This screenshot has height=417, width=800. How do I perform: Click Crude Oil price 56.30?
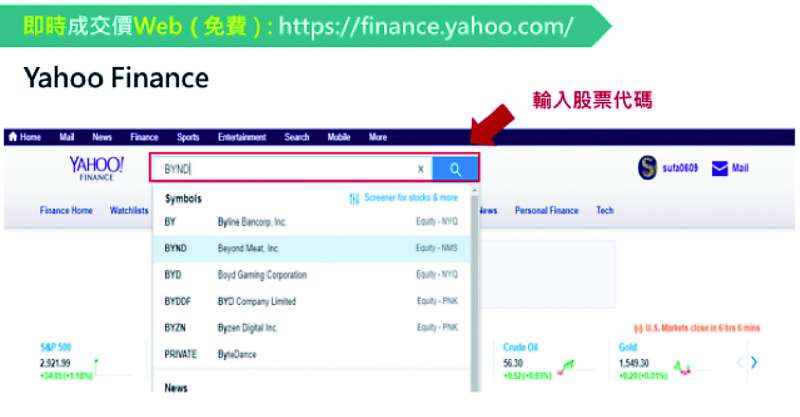513,363
